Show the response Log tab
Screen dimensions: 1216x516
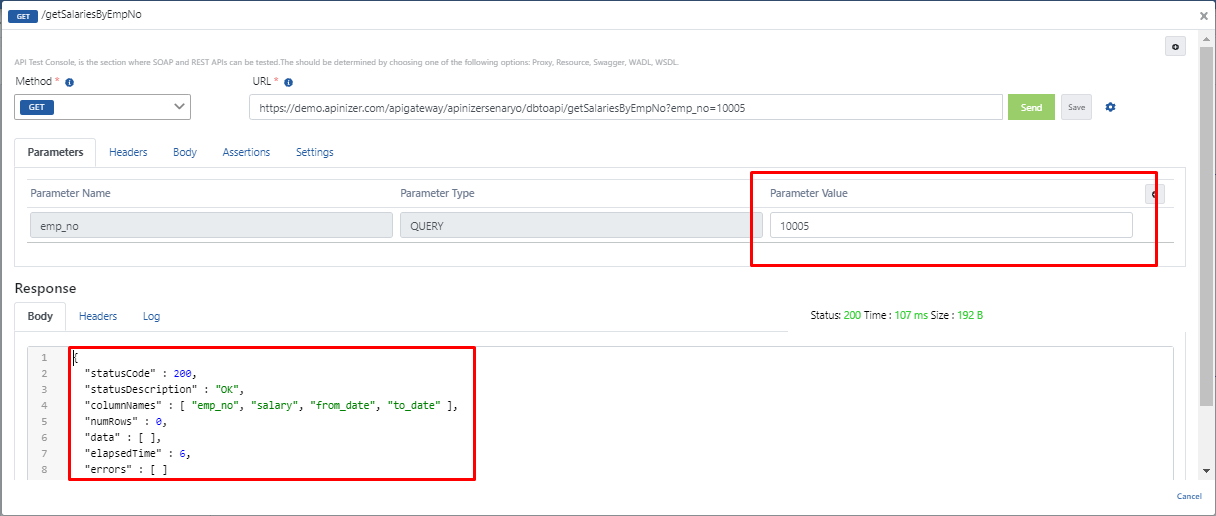point(151,316)
